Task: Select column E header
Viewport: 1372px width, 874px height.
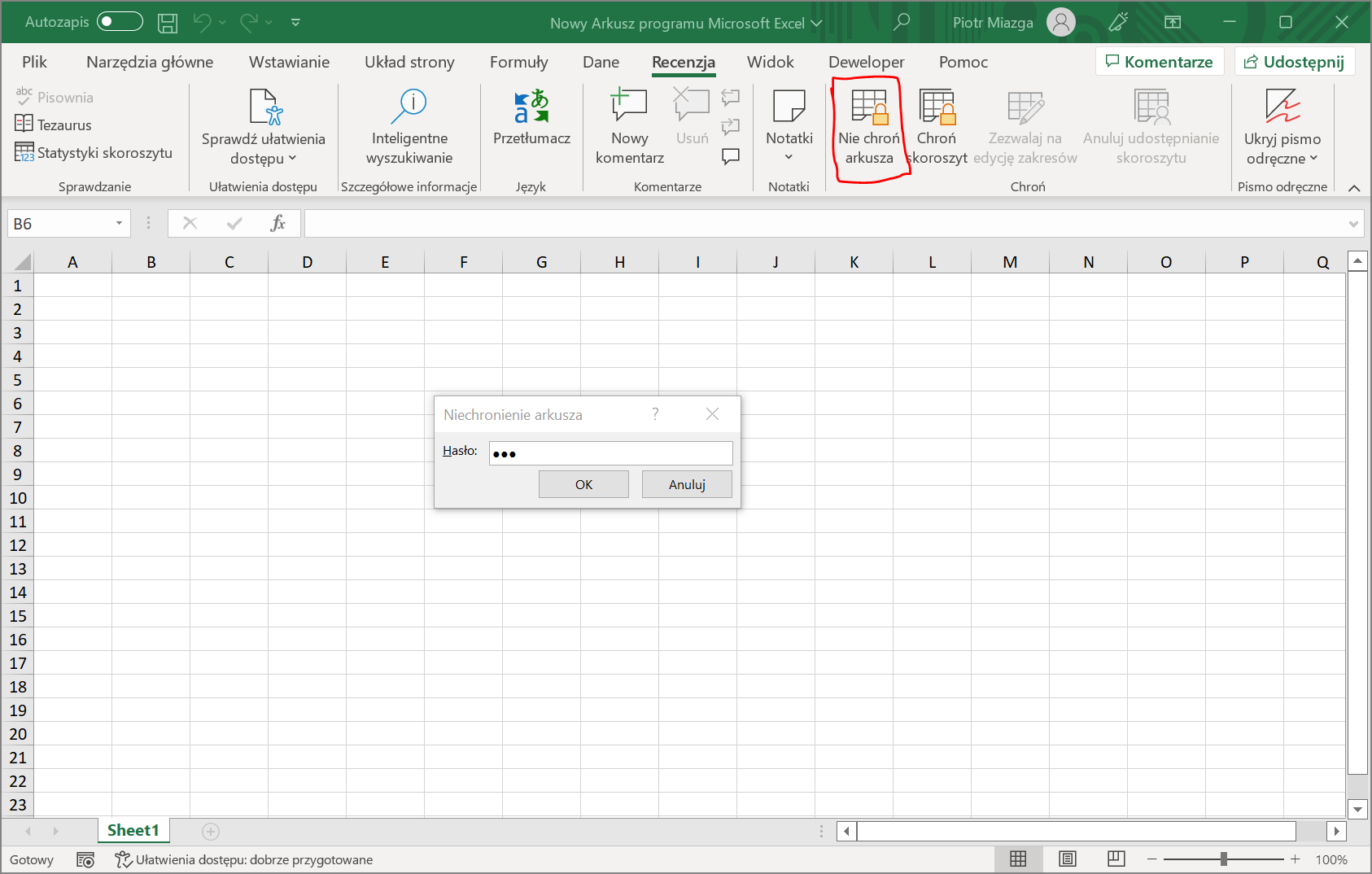Action: click(x=385, y=262)
